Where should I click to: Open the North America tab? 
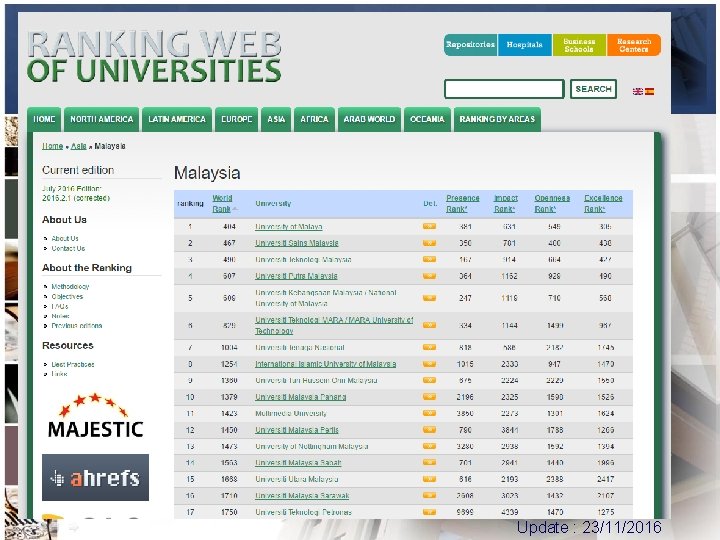[101, 119]
